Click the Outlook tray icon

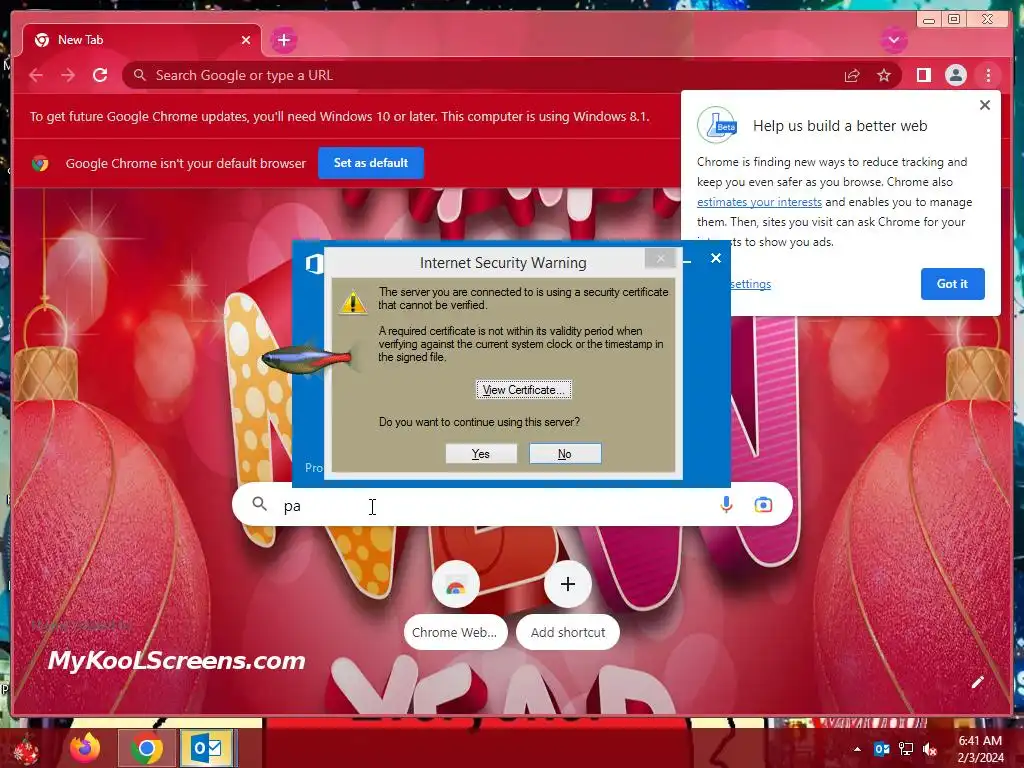coord(882,749)
